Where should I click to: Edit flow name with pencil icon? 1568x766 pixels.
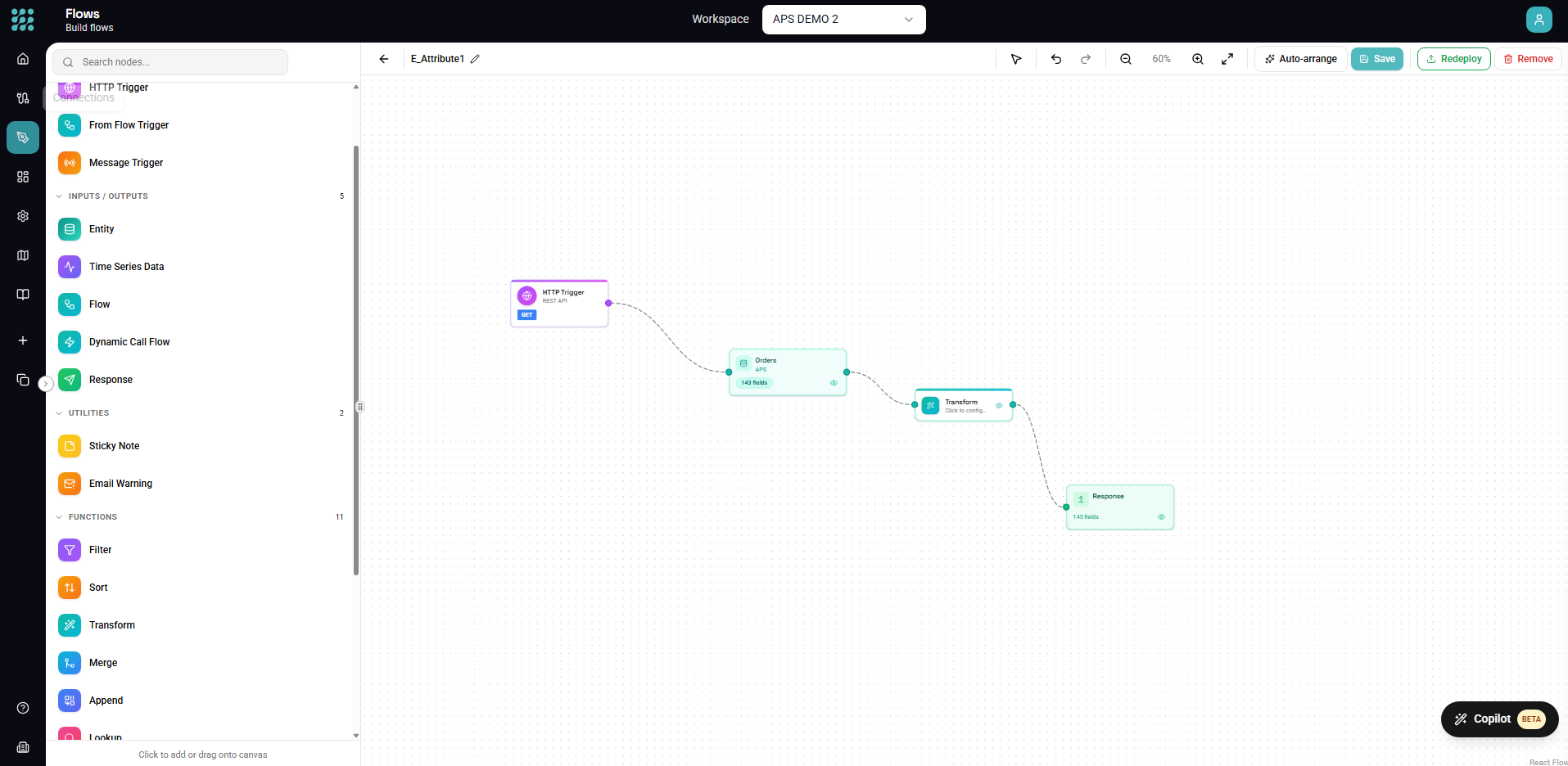pos(475,59)
